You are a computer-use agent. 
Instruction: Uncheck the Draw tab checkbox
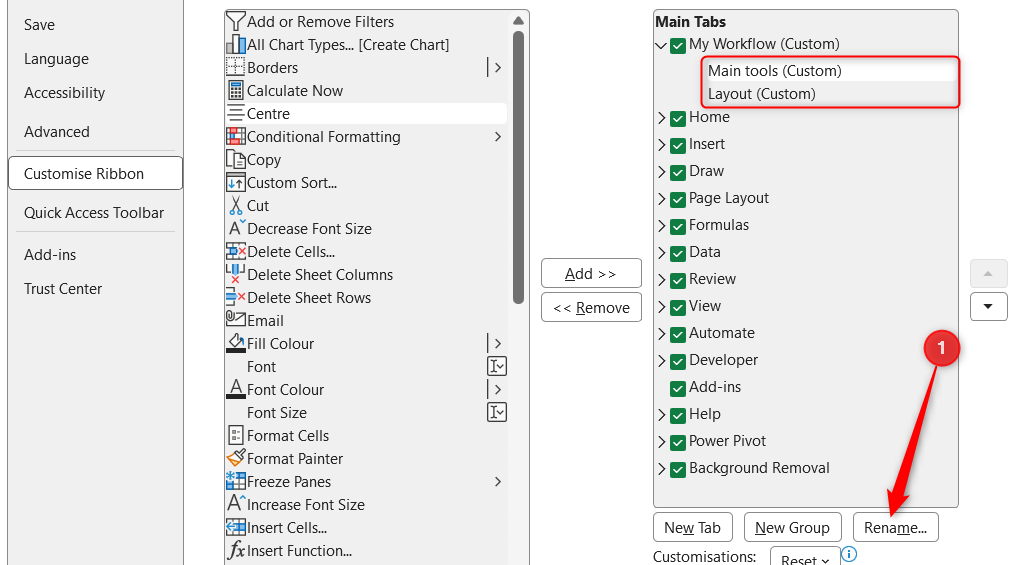tap(678, 173)
